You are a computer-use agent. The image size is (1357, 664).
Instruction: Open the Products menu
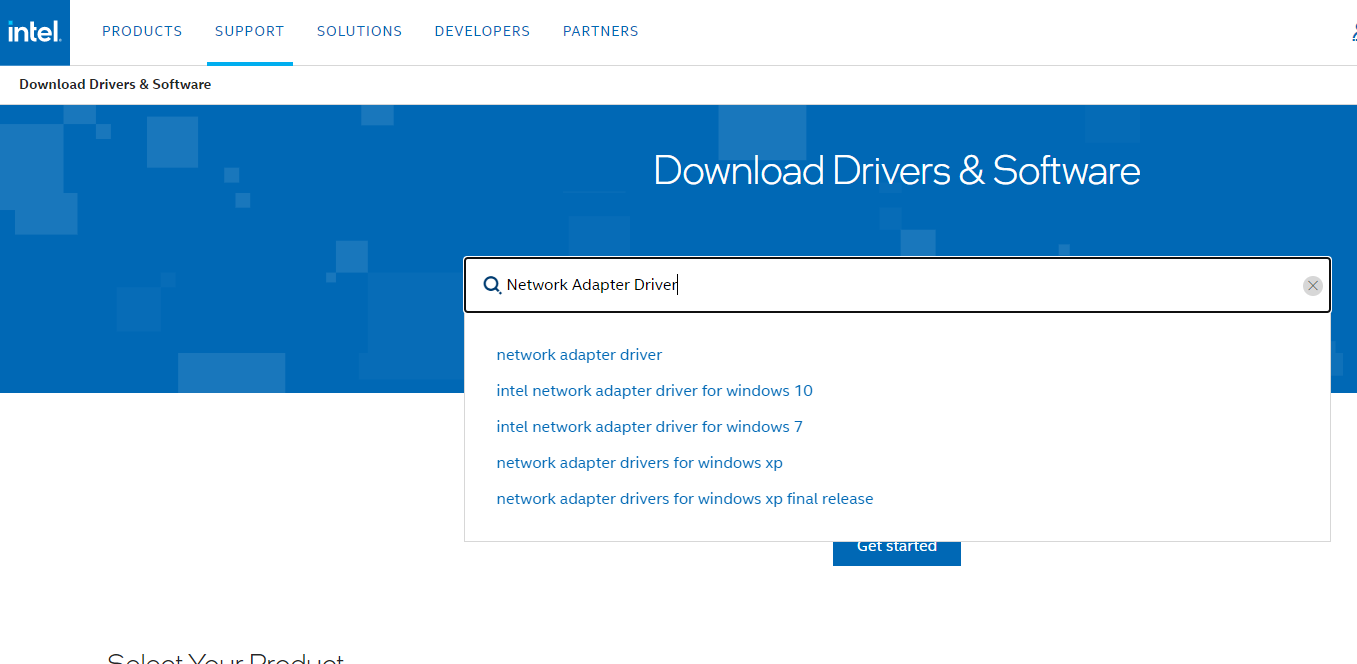pyautogui.click(x=142, y=31)
